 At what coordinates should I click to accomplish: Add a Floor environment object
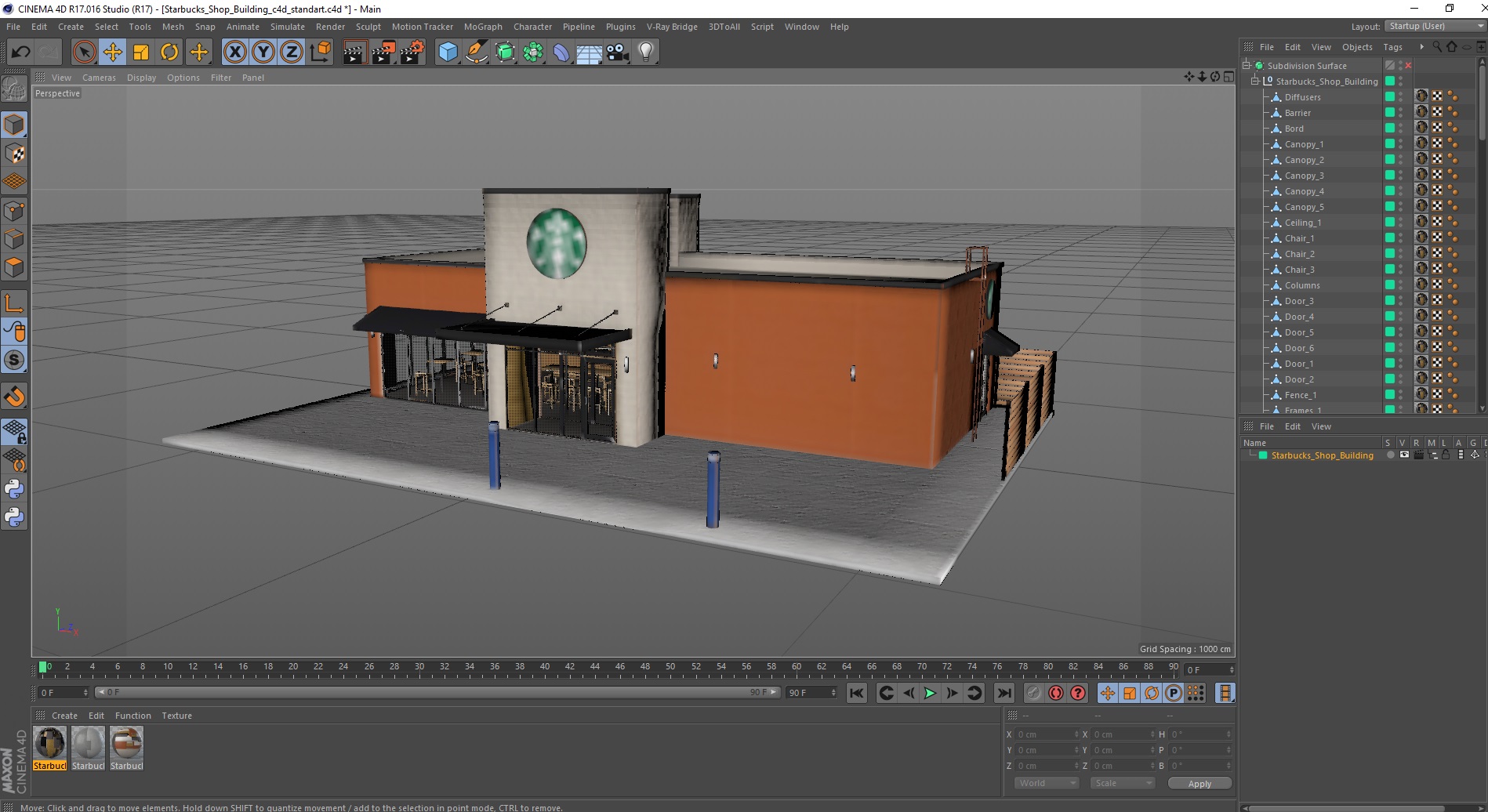[590, 53]
